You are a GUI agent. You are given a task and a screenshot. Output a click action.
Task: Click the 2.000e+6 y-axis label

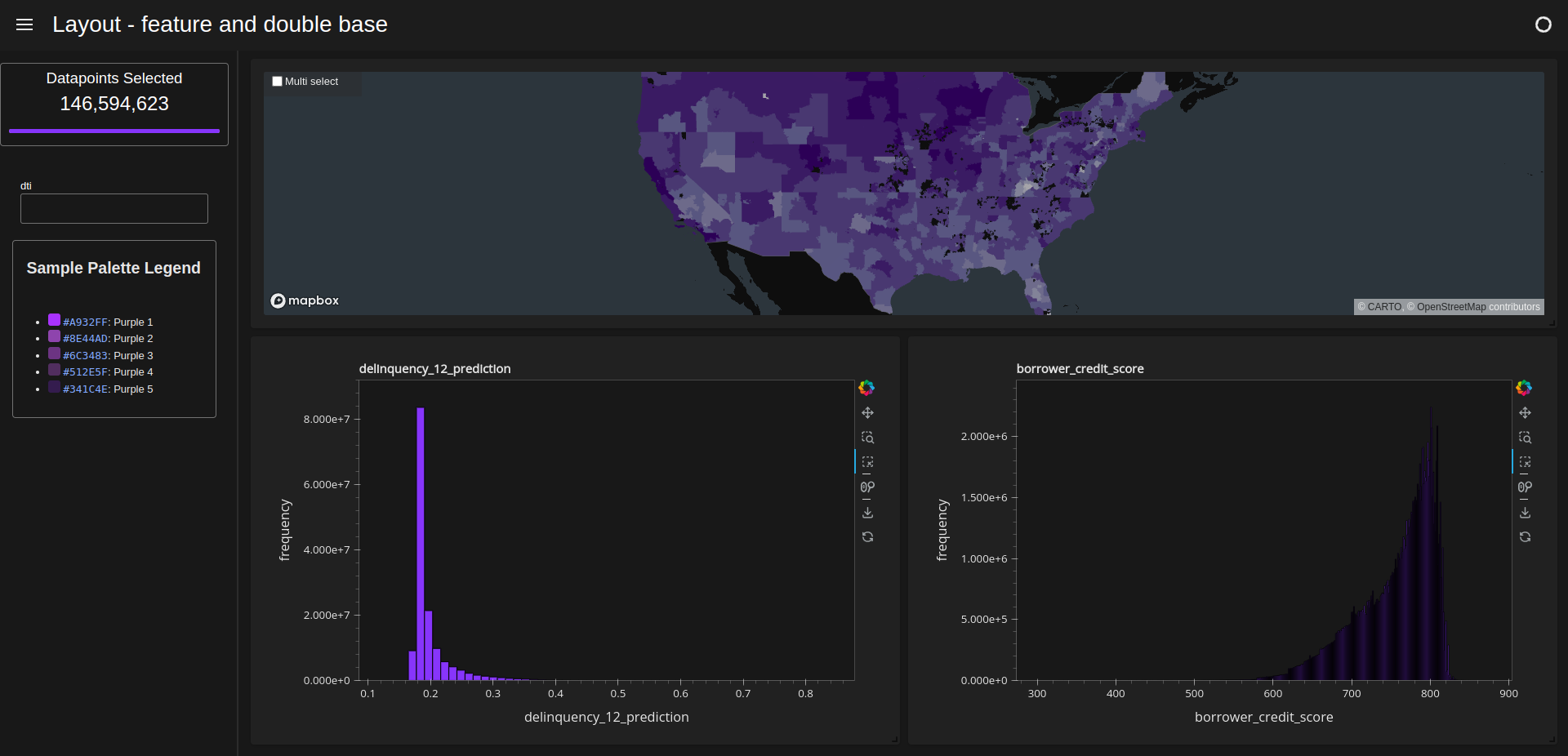pos(984,437)
